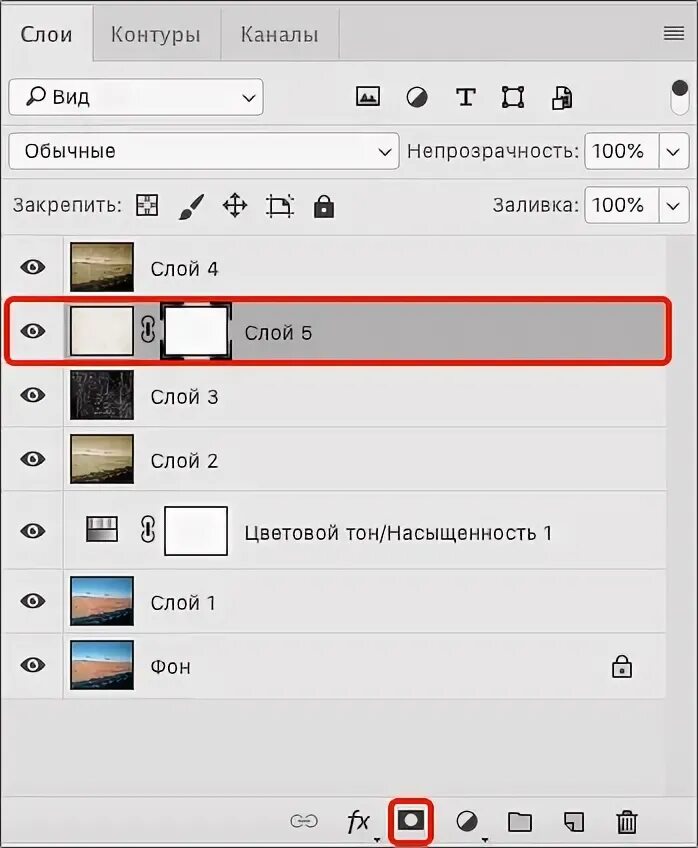698x848 pixels.
Task: Click the Непрозрачность 100% value field
Action: pos(621,151)
